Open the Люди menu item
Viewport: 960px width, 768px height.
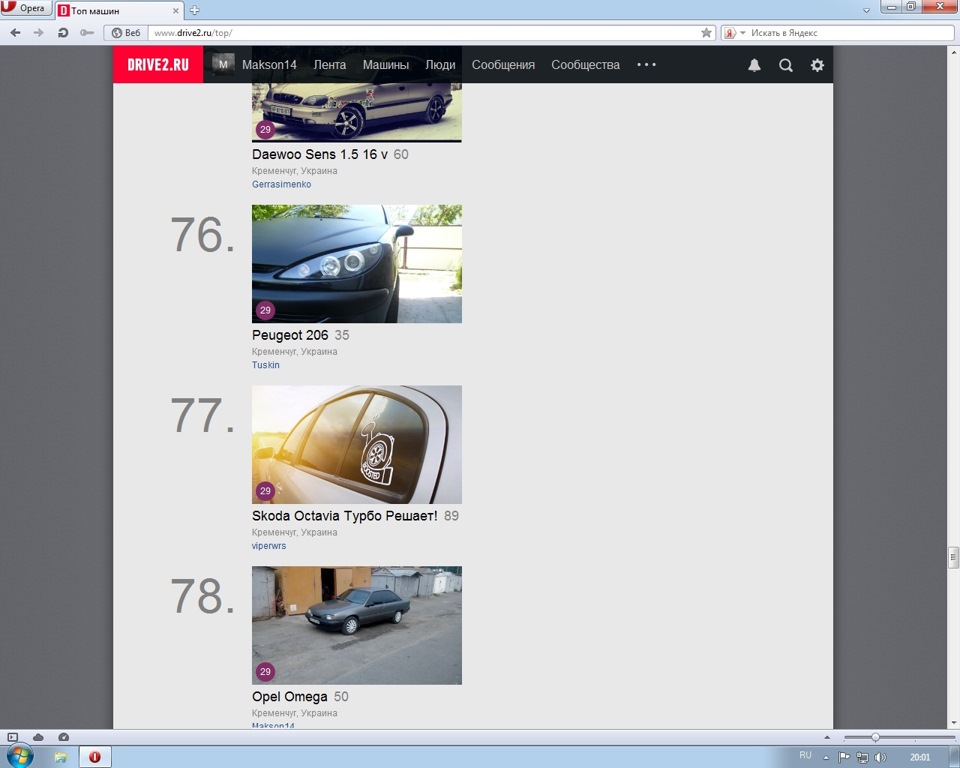pos(440,64)
